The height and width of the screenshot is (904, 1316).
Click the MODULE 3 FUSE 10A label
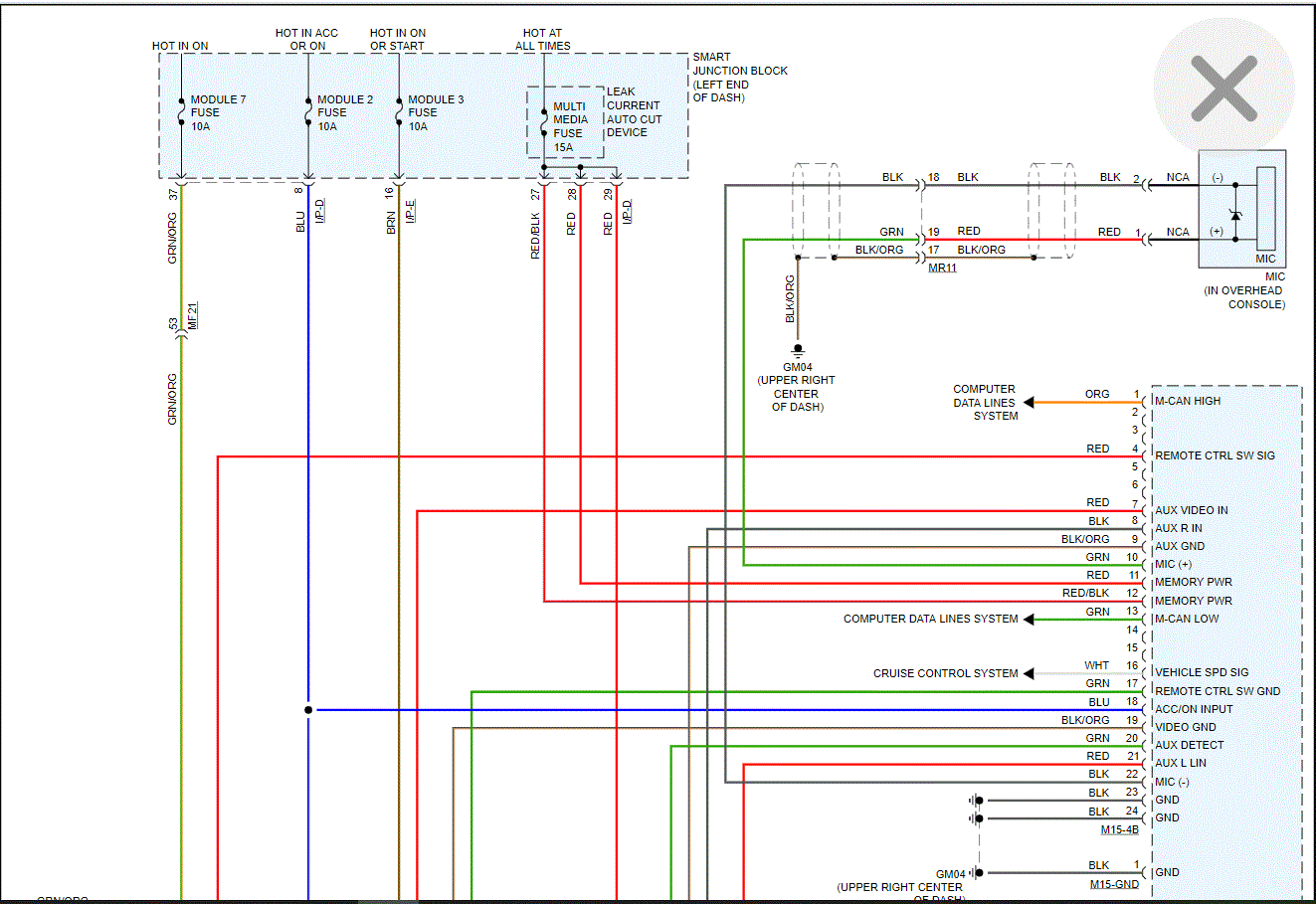click(x=436, y=112)
